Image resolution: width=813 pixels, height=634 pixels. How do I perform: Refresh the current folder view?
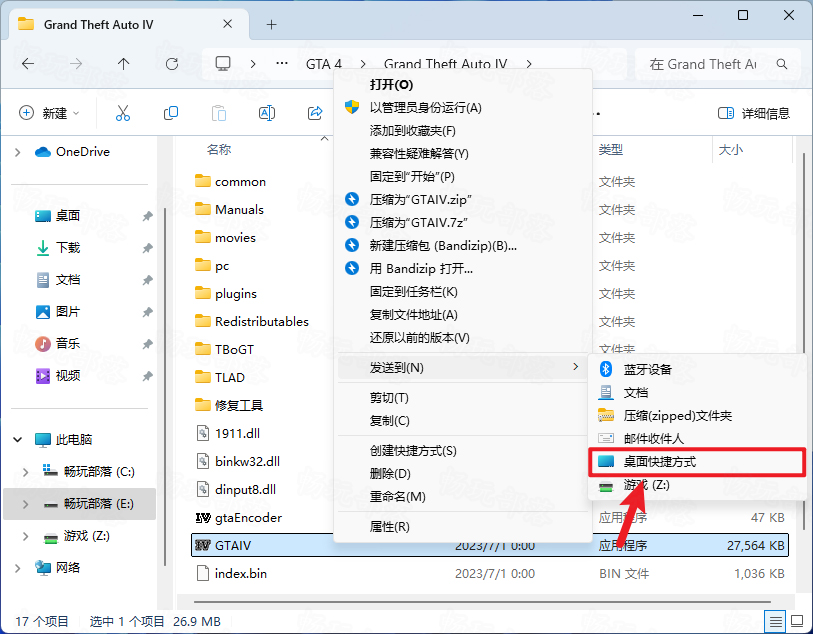click(172, 64)
